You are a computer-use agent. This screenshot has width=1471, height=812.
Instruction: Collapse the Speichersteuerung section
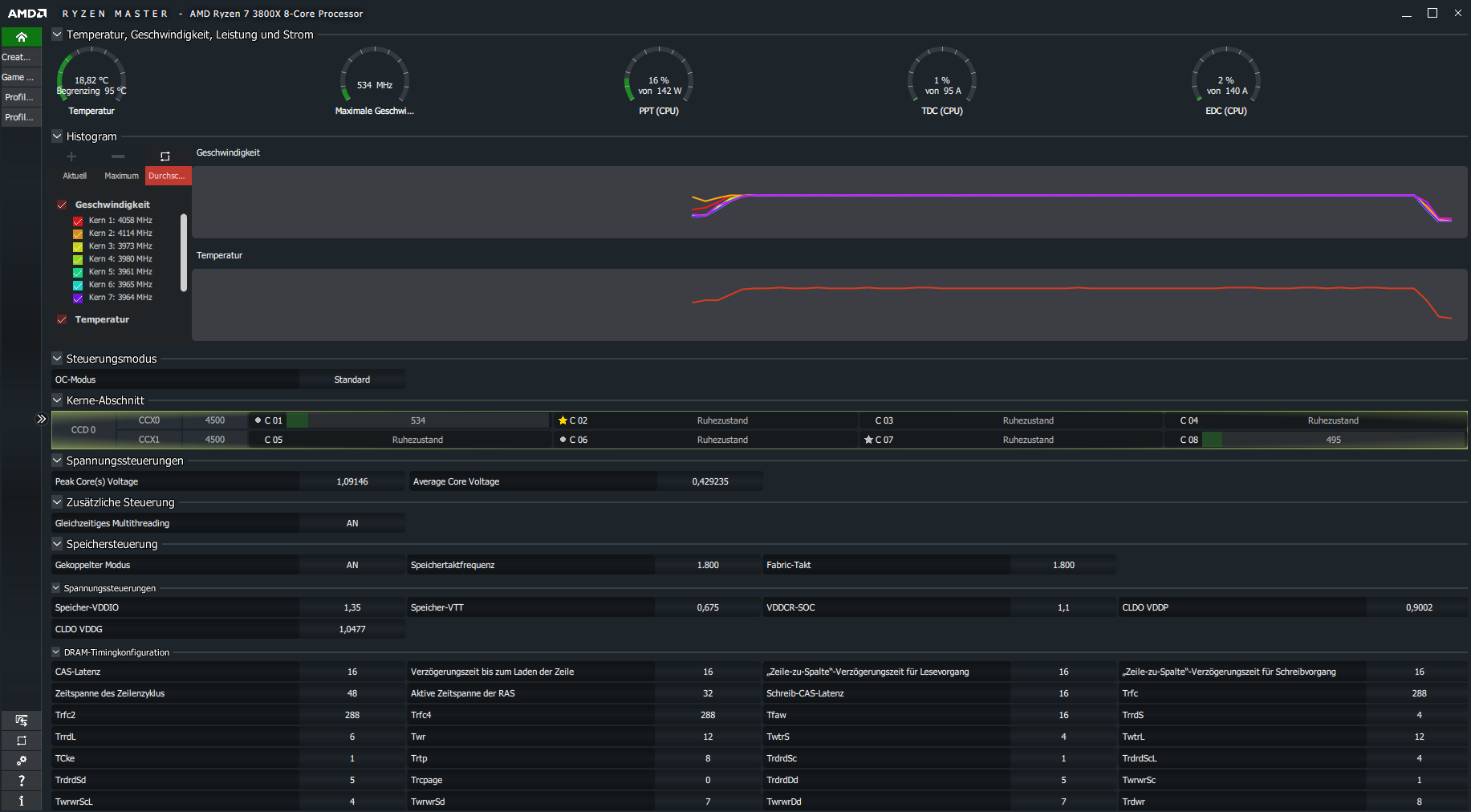(x=57, y=544)
